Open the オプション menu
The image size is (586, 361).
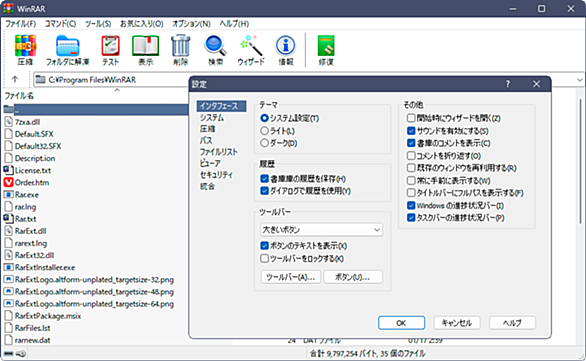pyautogui.click(x=191, y=24)
